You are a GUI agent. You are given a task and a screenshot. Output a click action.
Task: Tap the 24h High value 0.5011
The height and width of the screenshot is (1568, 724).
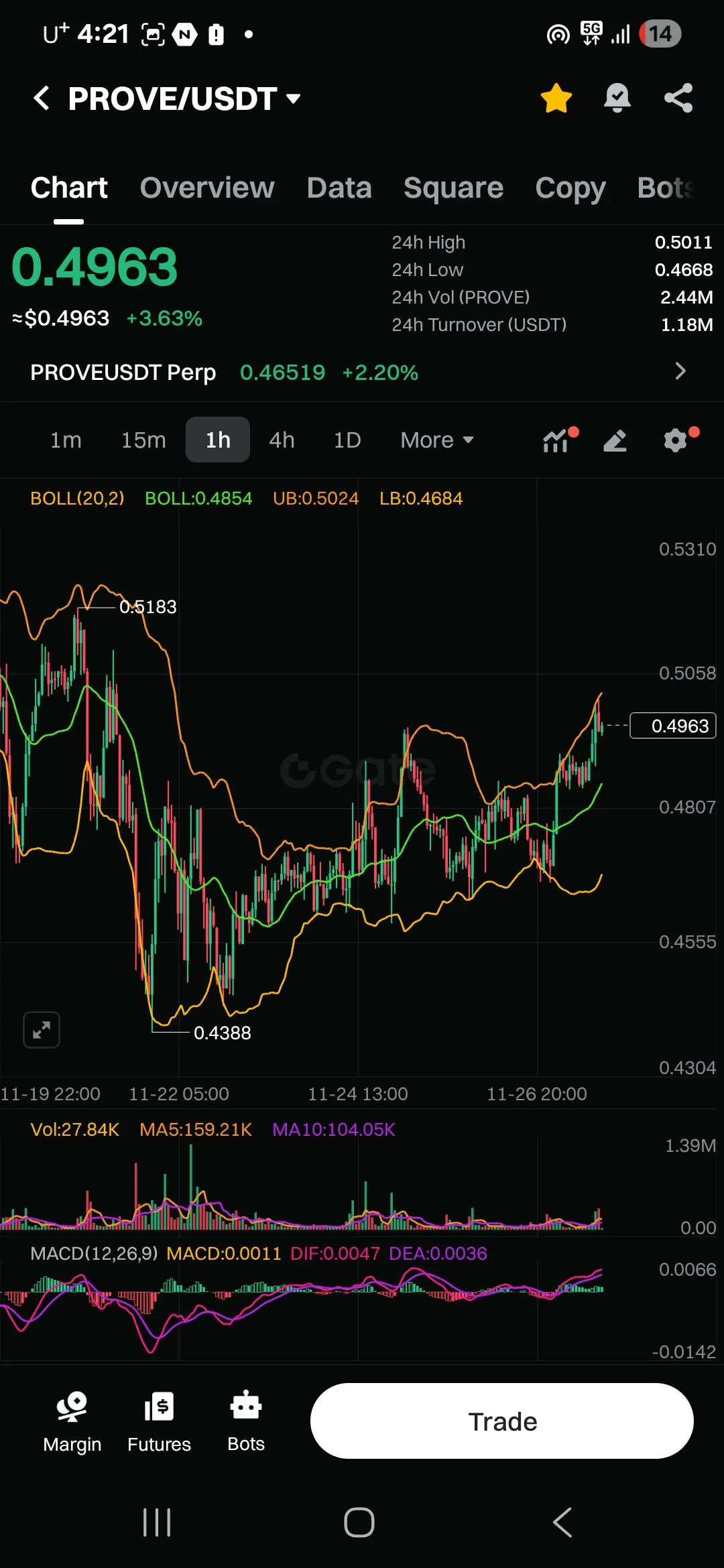click(683, 243)
